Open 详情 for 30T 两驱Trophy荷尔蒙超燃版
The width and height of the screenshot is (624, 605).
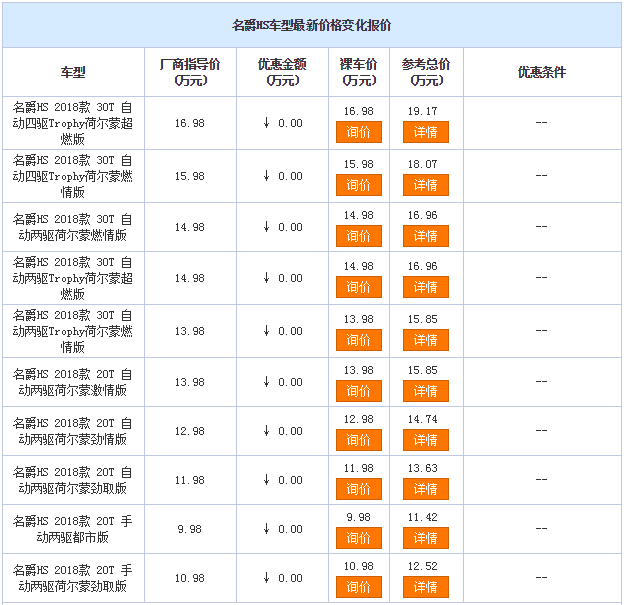[x=426, y=287]
